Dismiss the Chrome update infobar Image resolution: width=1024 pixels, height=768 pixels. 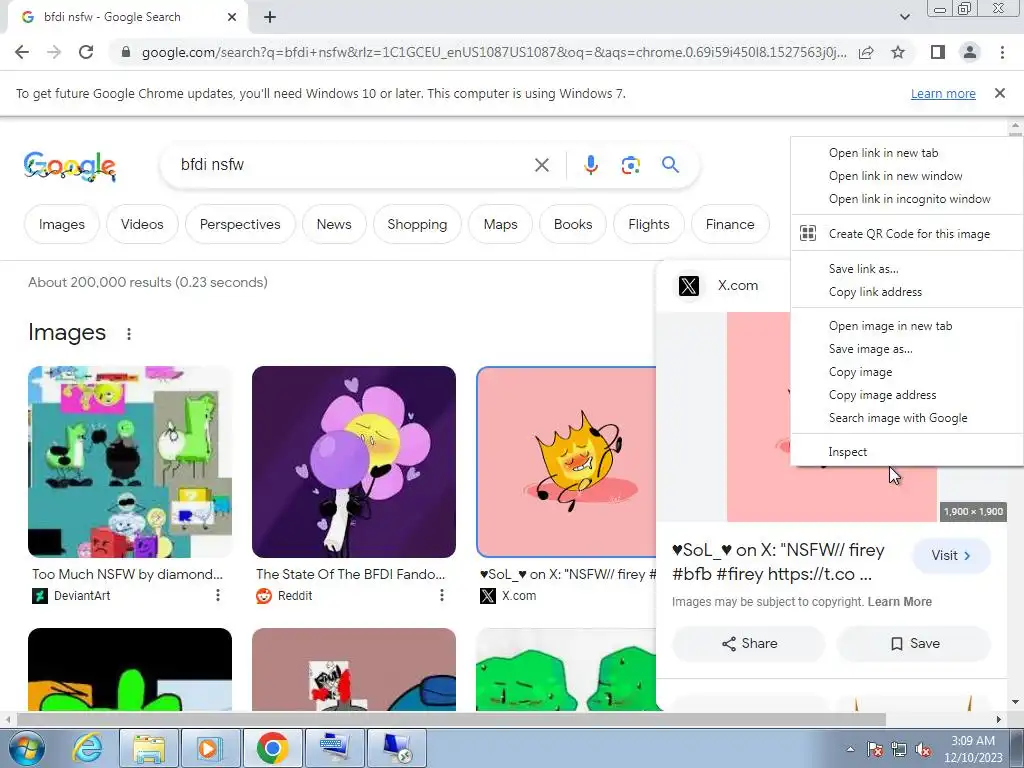(999, 93)
